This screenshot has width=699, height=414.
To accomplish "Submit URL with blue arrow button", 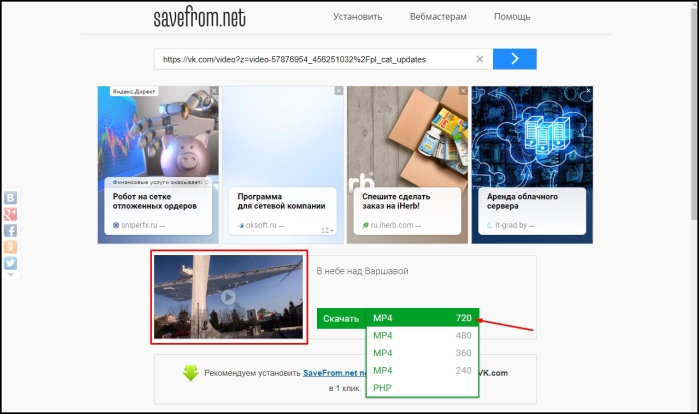I will pos(514,59).
